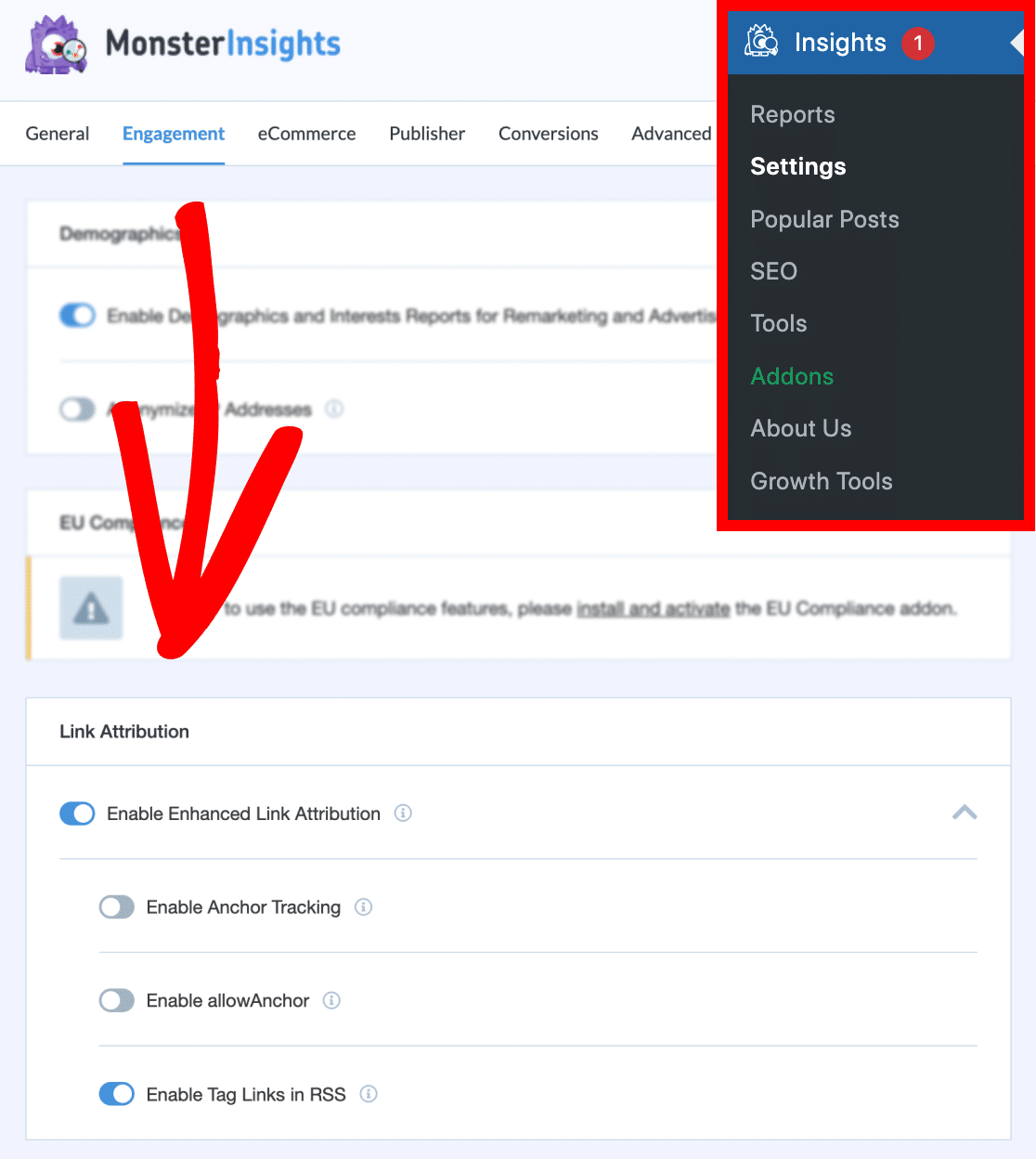Switch to the eCommerce tab
1036x1159 pixels.
[306, 134]
